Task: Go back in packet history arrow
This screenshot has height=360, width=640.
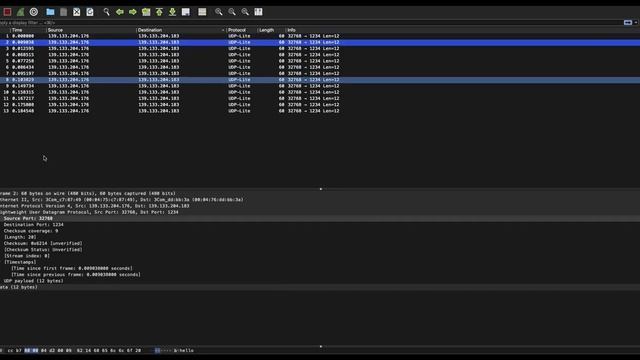Action: coord(120,12)
